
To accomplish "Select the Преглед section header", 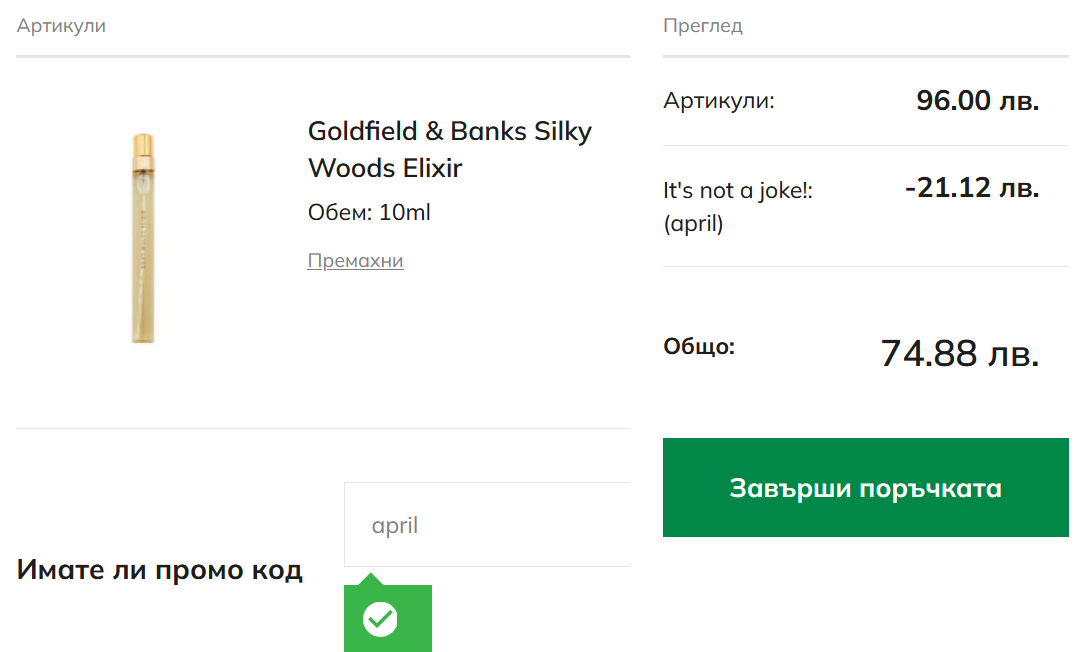I will [x=702, y=26].
